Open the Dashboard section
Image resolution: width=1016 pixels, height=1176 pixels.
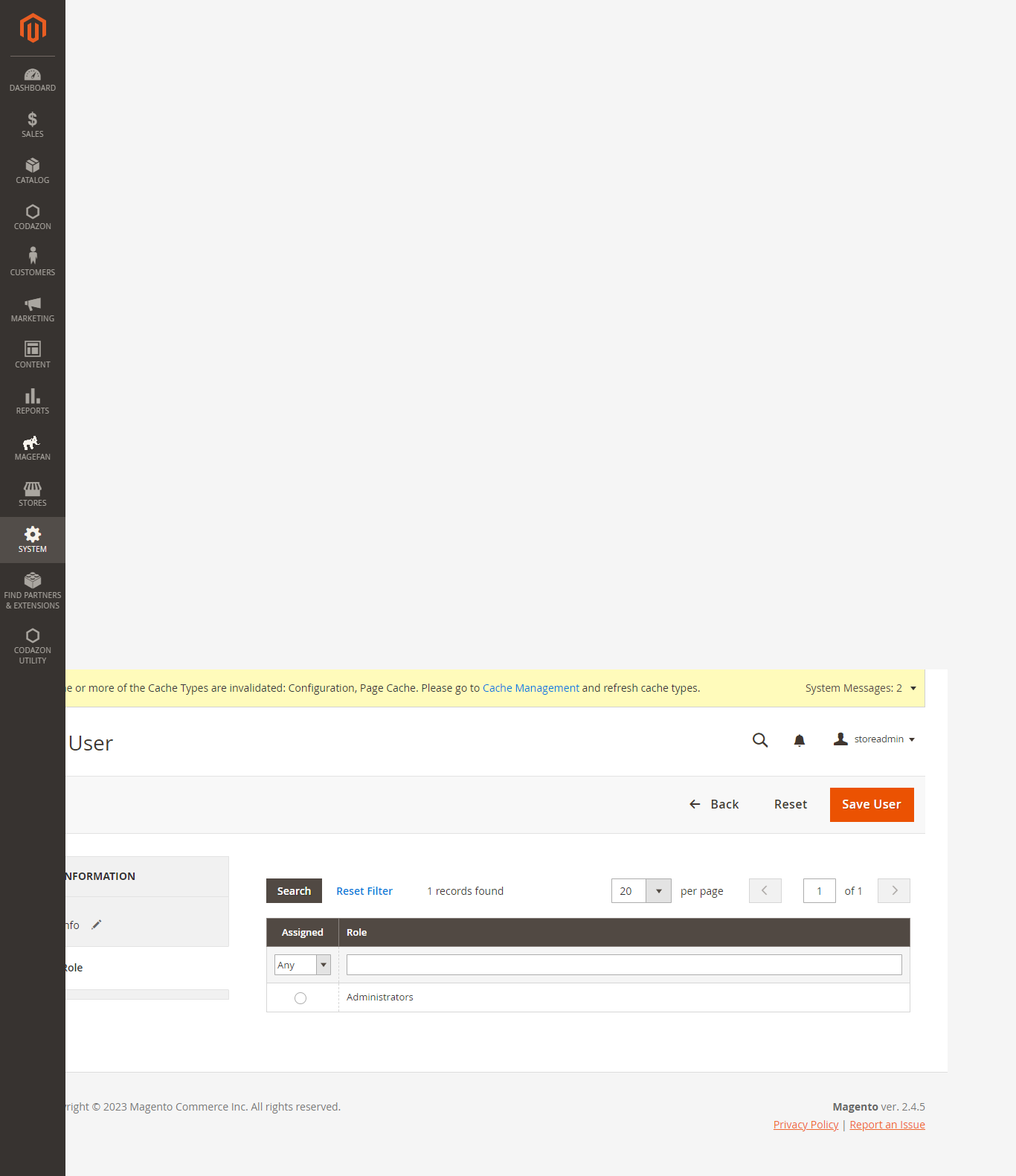tap(33, 80)
